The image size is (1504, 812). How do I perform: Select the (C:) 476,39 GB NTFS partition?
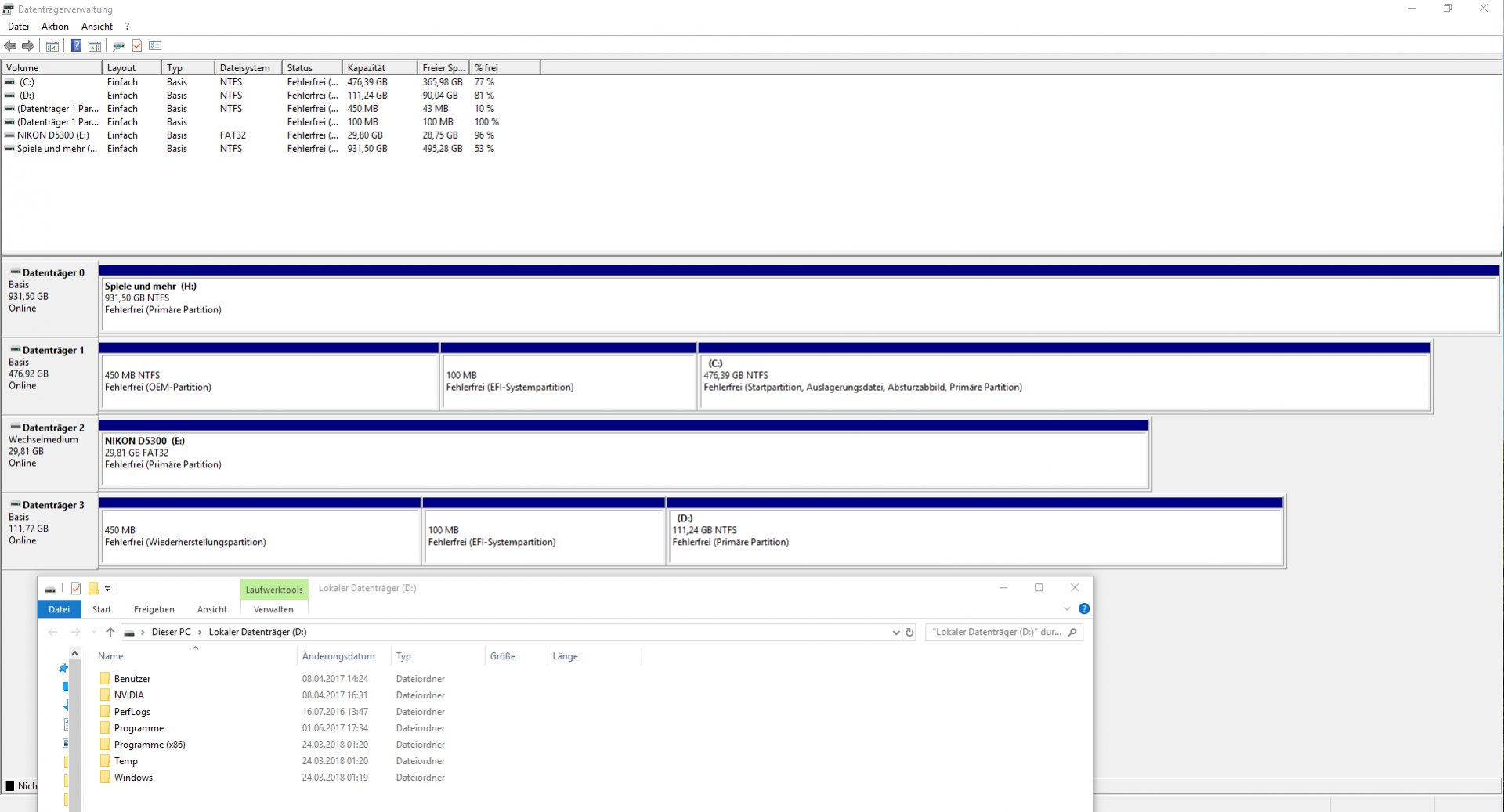[x=1065, y=377]
